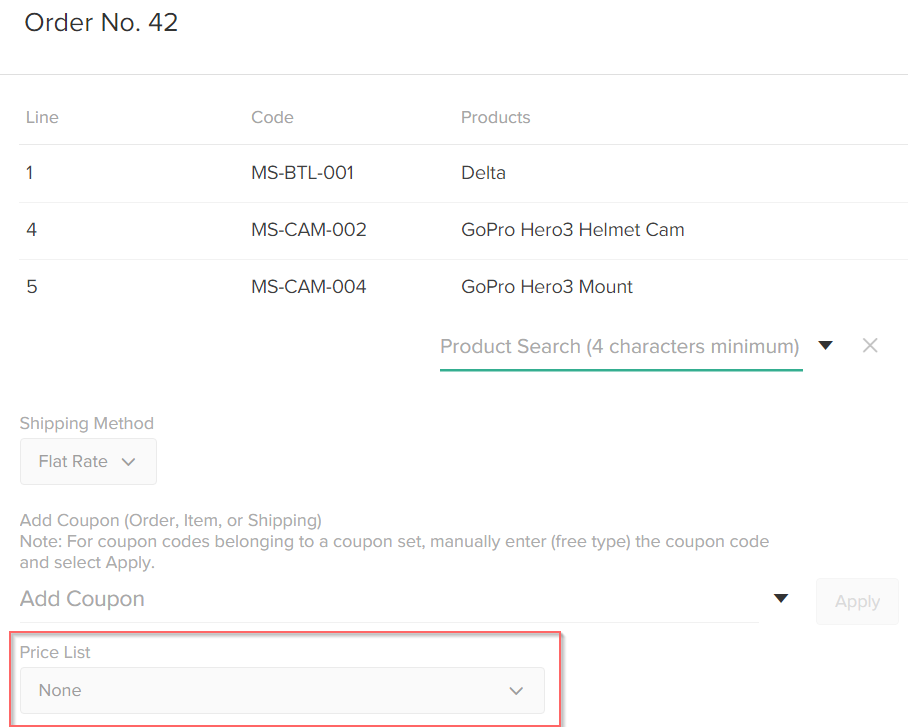Clear the product search with the X icon
This screenshot has width=908, height=727.
pyautogui.click(x=869, y=345)
